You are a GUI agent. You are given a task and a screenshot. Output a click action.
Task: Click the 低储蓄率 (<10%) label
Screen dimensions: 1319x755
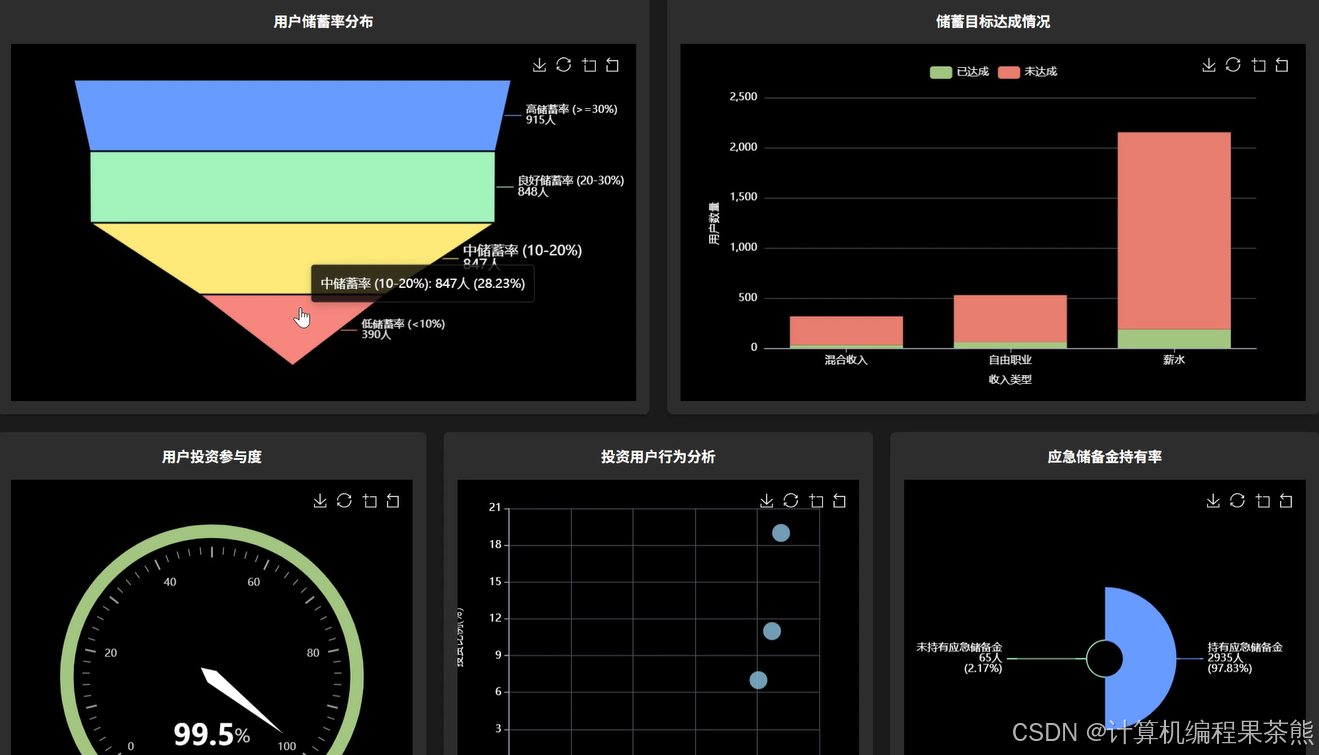(403, 329)
